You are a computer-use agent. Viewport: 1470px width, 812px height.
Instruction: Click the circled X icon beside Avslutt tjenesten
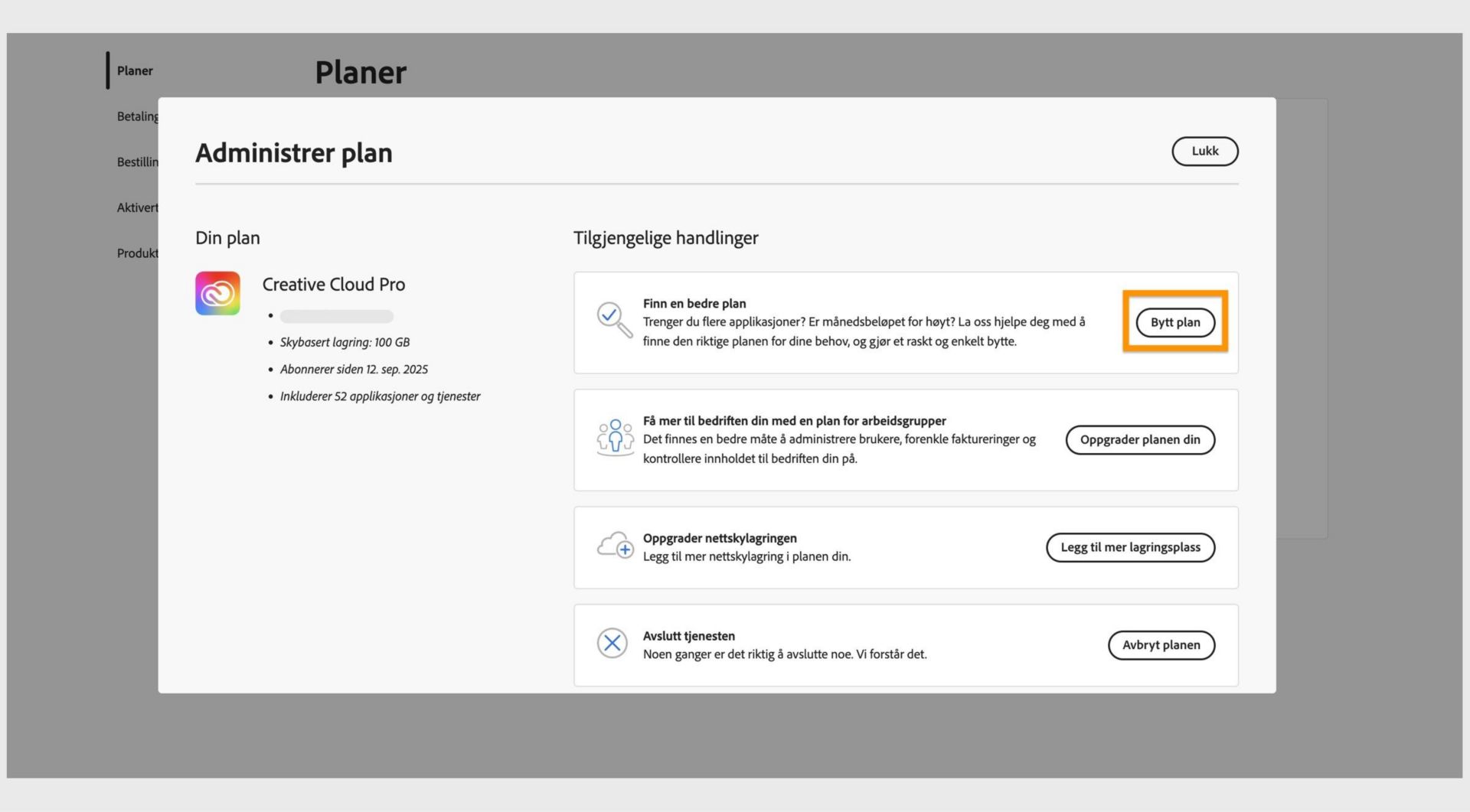click(x=612, y=644)
